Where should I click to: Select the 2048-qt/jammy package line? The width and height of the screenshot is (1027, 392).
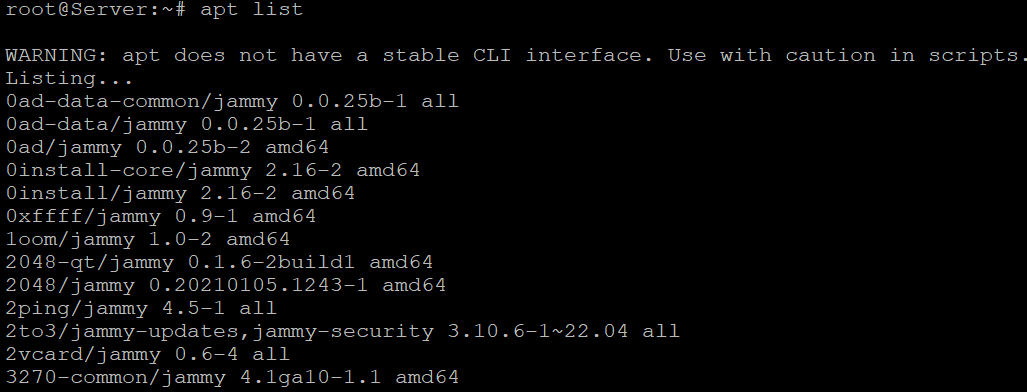[x=219, y=263]
